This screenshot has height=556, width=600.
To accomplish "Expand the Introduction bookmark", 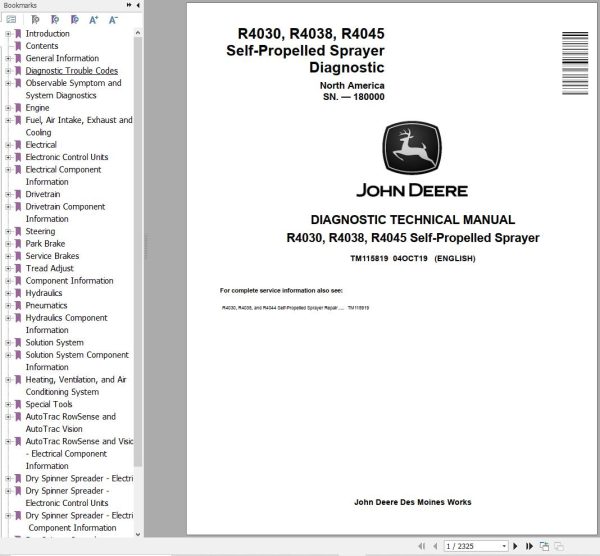I will click(8, 34).
